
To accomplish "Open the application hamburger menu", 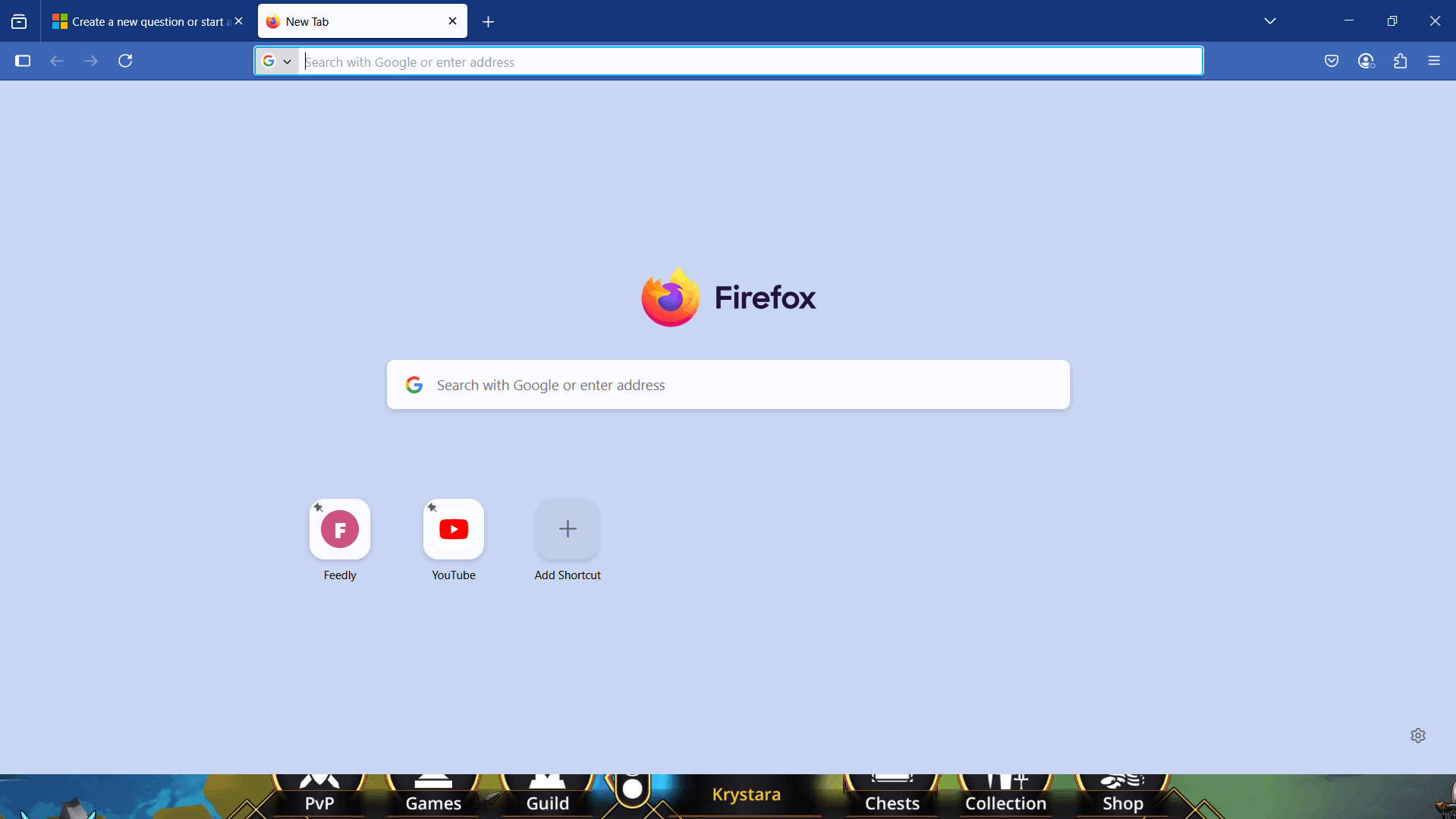I will coord(1434,61).
